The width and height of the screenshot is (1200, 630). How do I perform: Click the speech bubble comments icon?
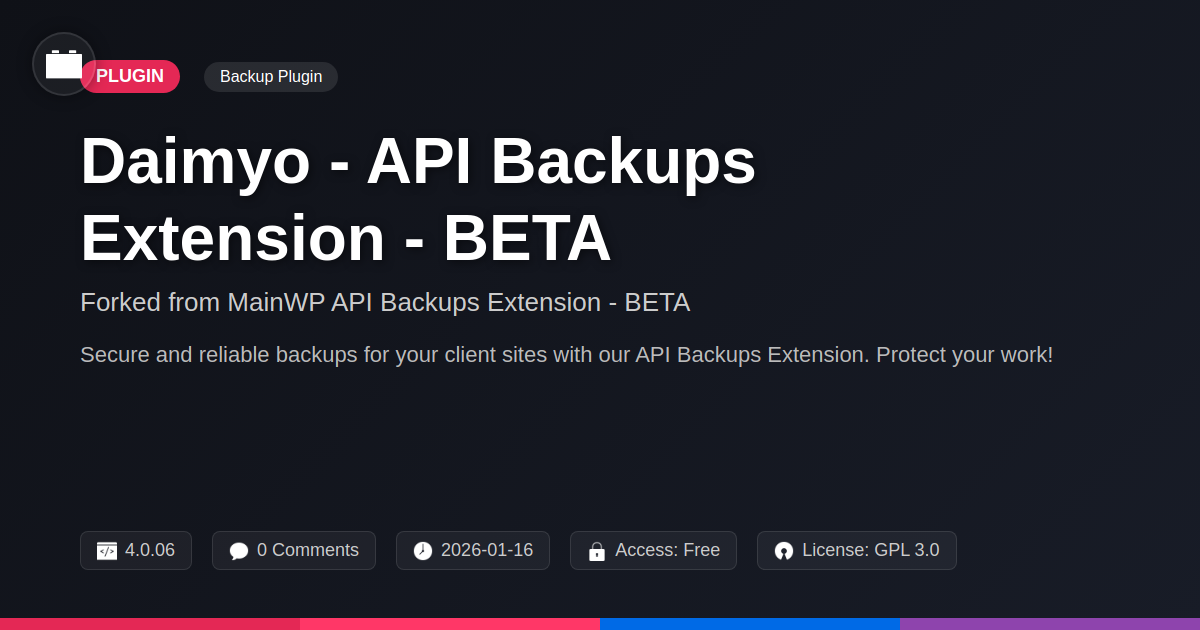click(x=238, y=551)
